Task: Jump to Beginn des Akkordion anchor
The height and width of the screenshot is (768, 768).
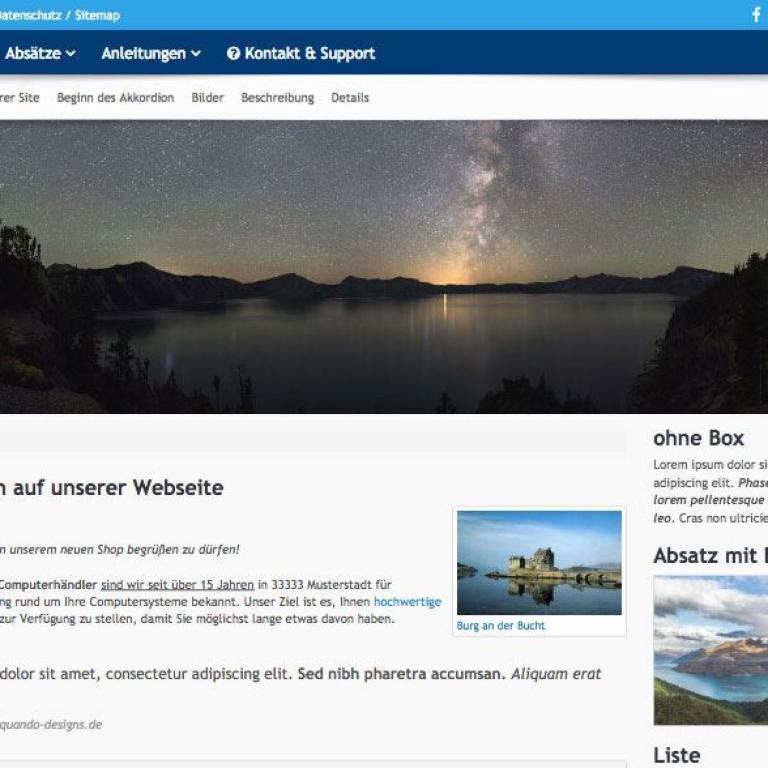Action: point(116,97)
